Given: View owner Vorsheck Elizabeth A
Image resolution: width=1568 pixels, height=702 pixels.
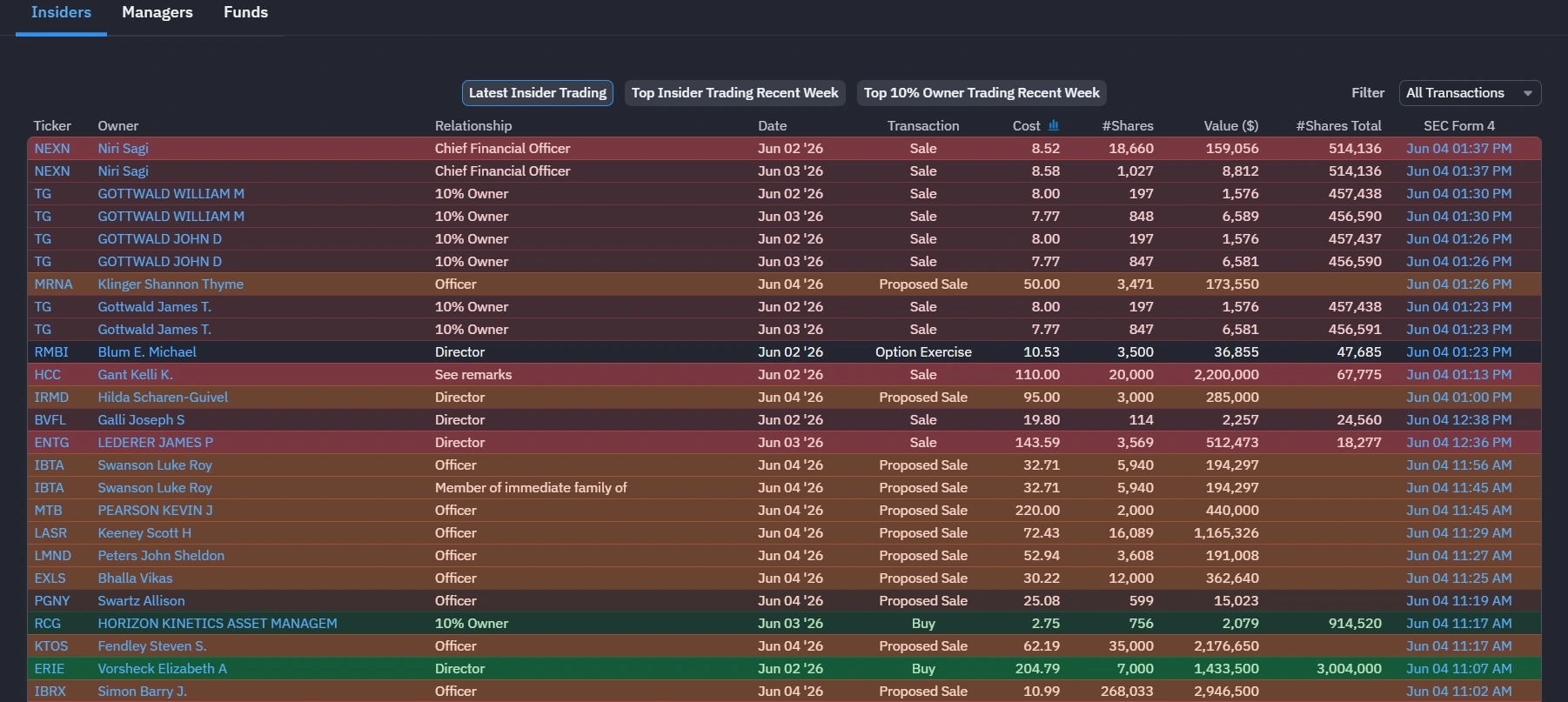Looking at the screenshot, I should [162, 669].
